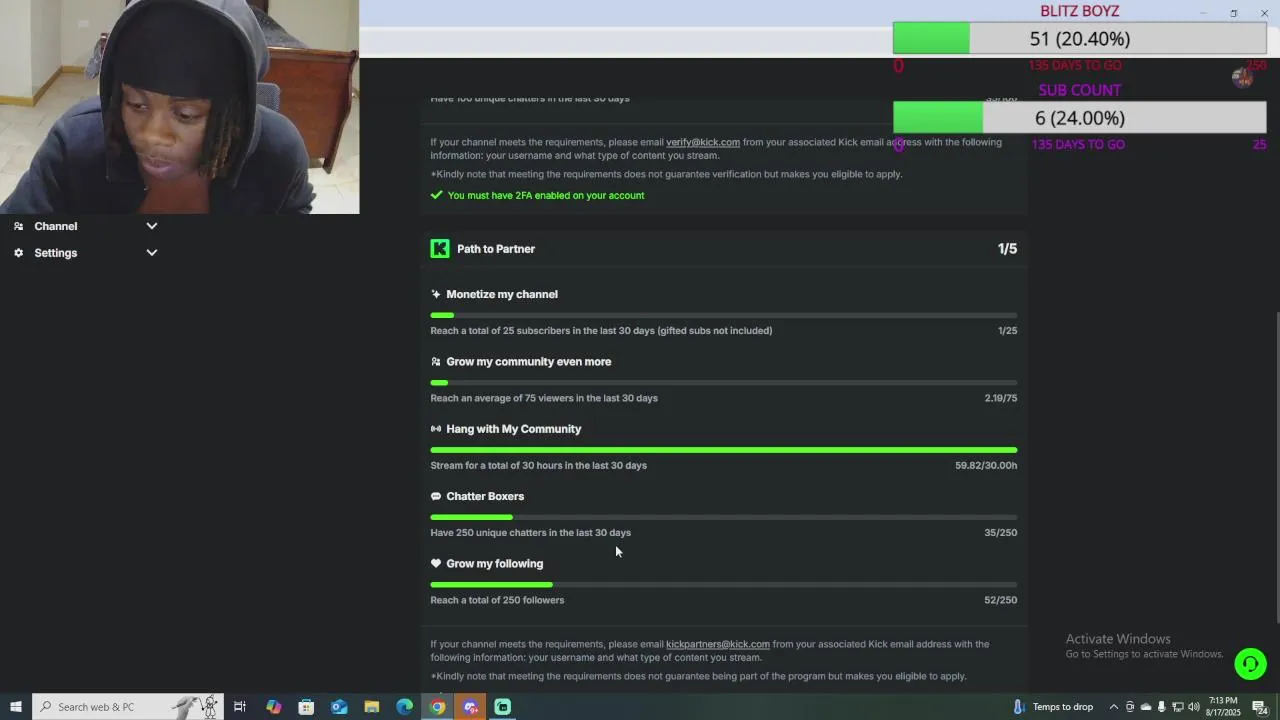Click the page vertical scrollbar
This screenshot has height=720, width=1280.
(x=1275, y=470)
